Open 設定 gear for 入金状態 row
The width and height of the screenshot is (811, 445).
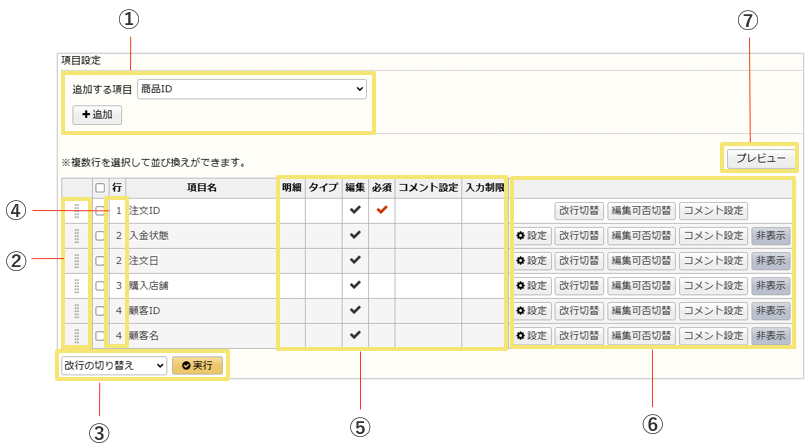pos(532,236)
